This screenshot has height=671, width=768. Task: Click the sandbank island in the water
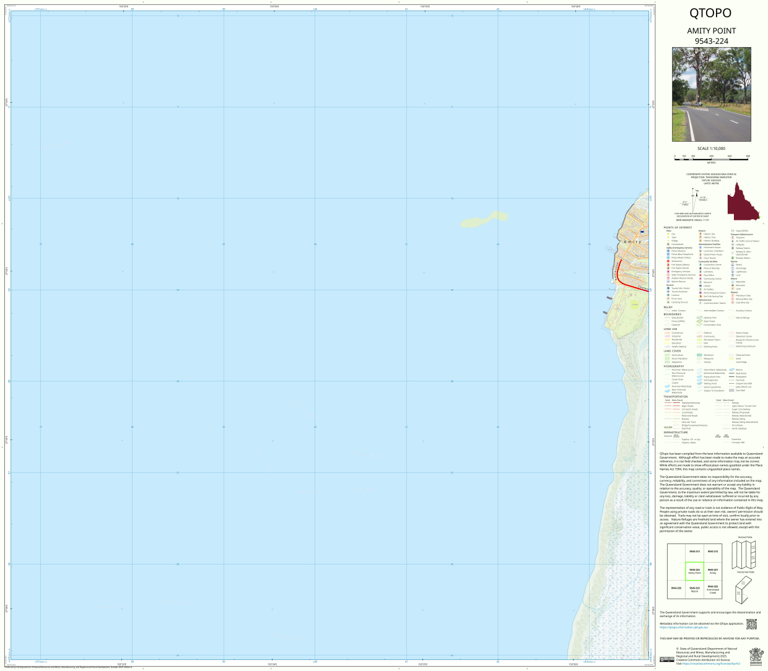point(484,219)
